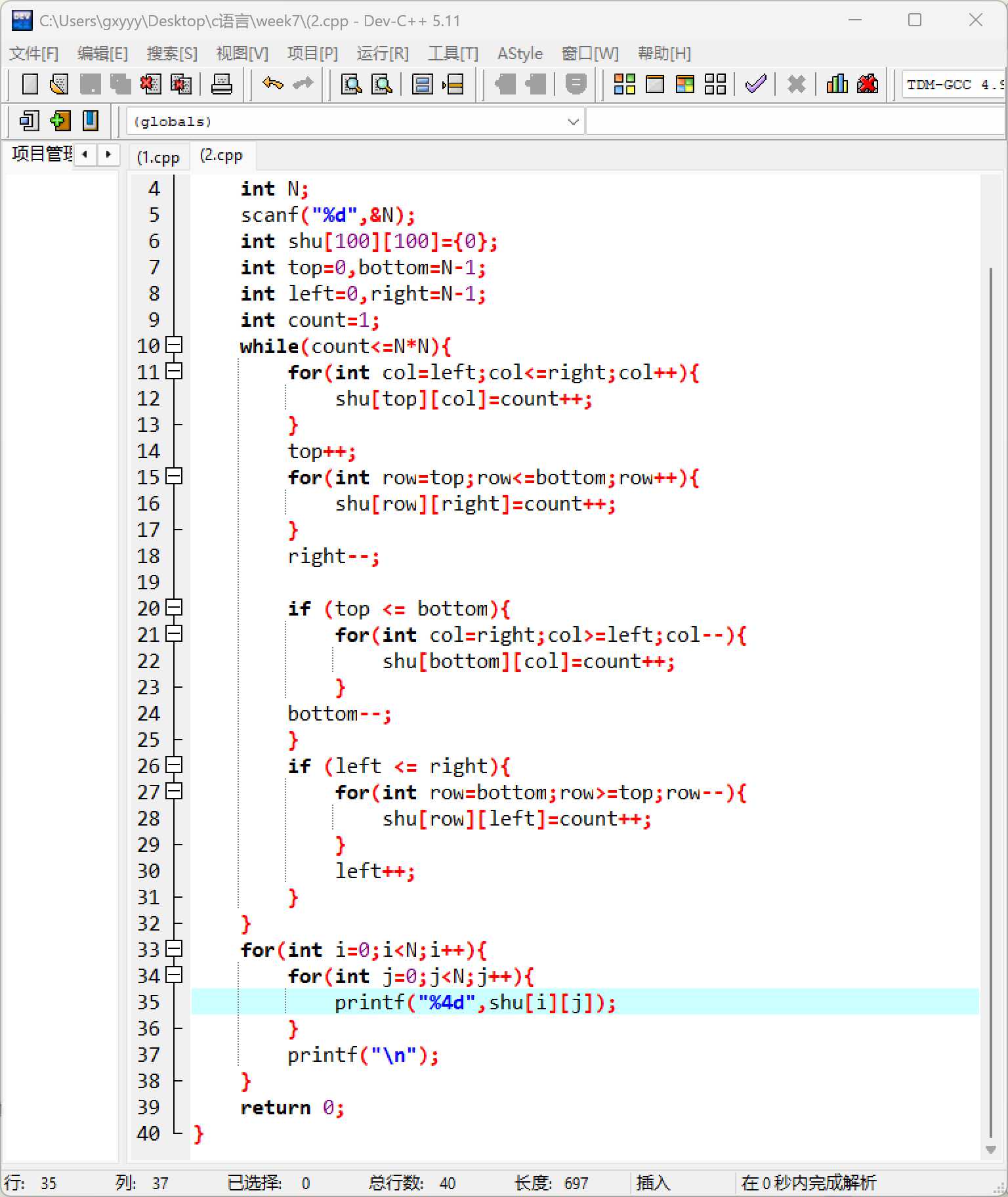The image size is (1008, 1197).
Task: Open the 帮助[H] menu
Action: [x=664, y=53]
